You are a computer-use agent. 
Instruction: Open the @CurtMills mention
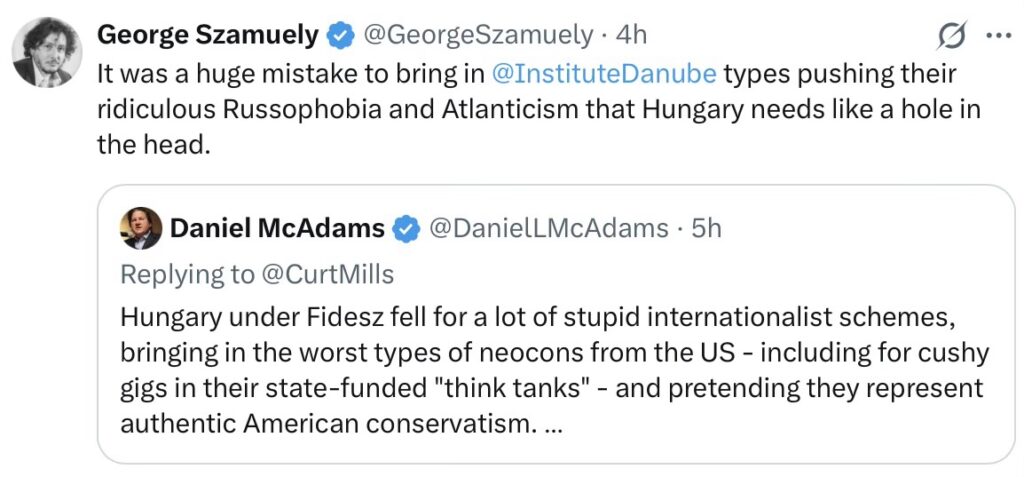point(331,274)
